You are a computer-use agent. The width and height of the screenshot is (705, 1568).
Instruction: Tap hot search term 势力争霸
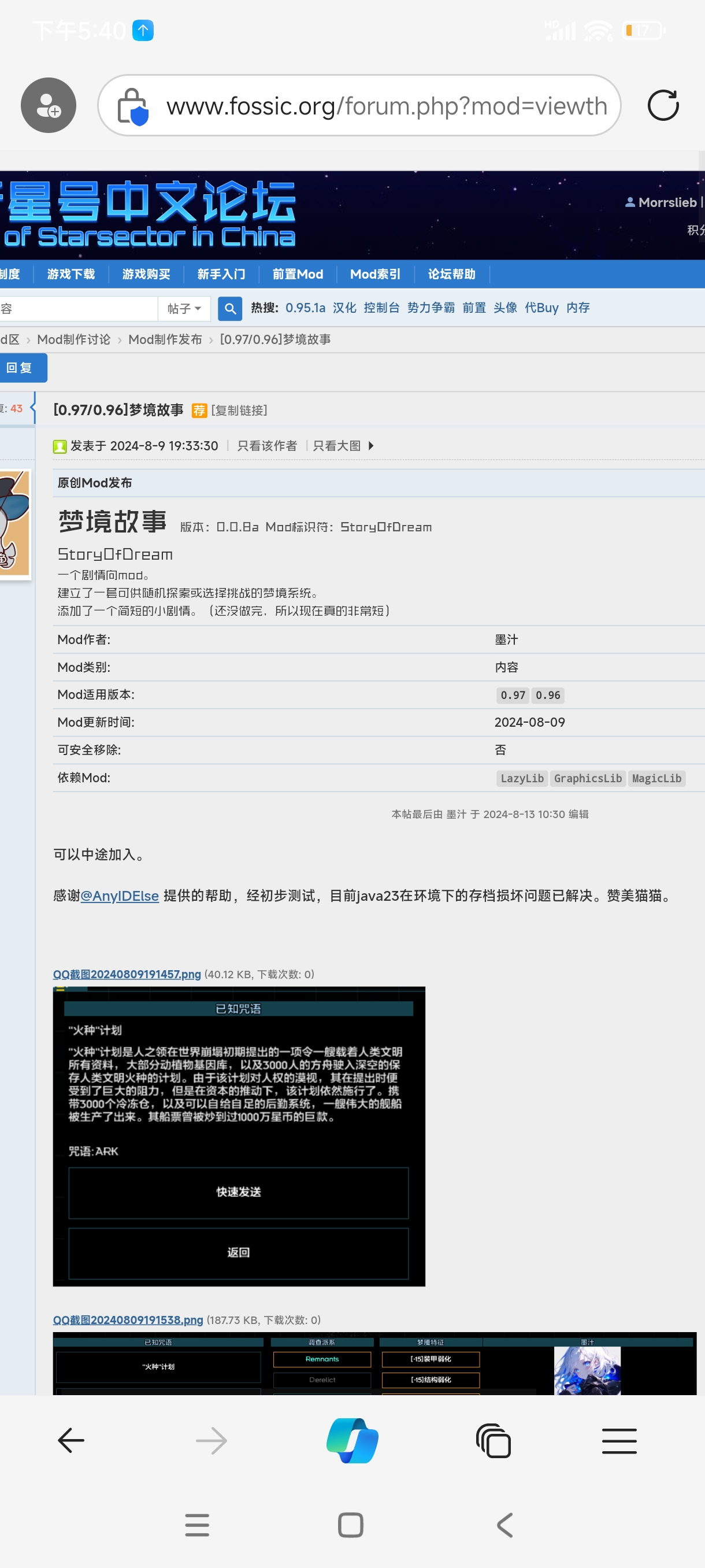[x=431, y=308]
